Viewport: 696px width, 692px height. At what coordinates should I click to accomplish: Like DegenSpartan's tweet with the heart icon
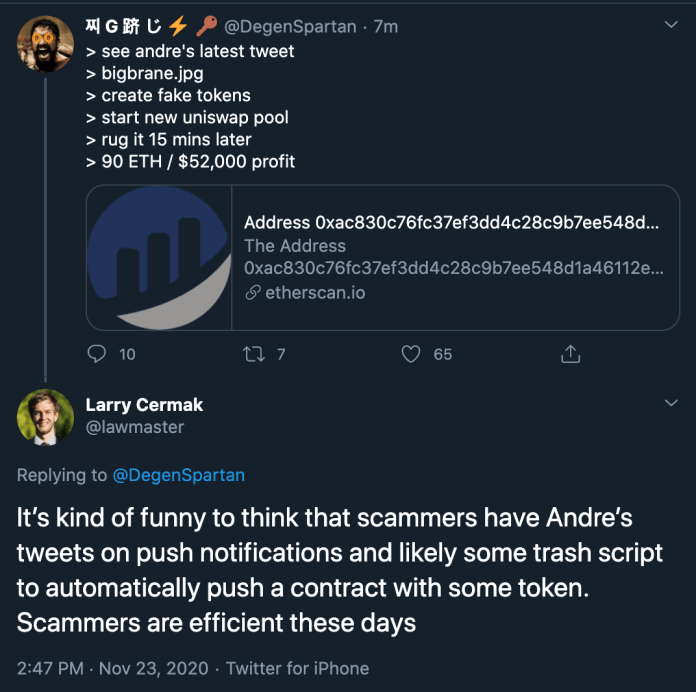click(410, 354)
